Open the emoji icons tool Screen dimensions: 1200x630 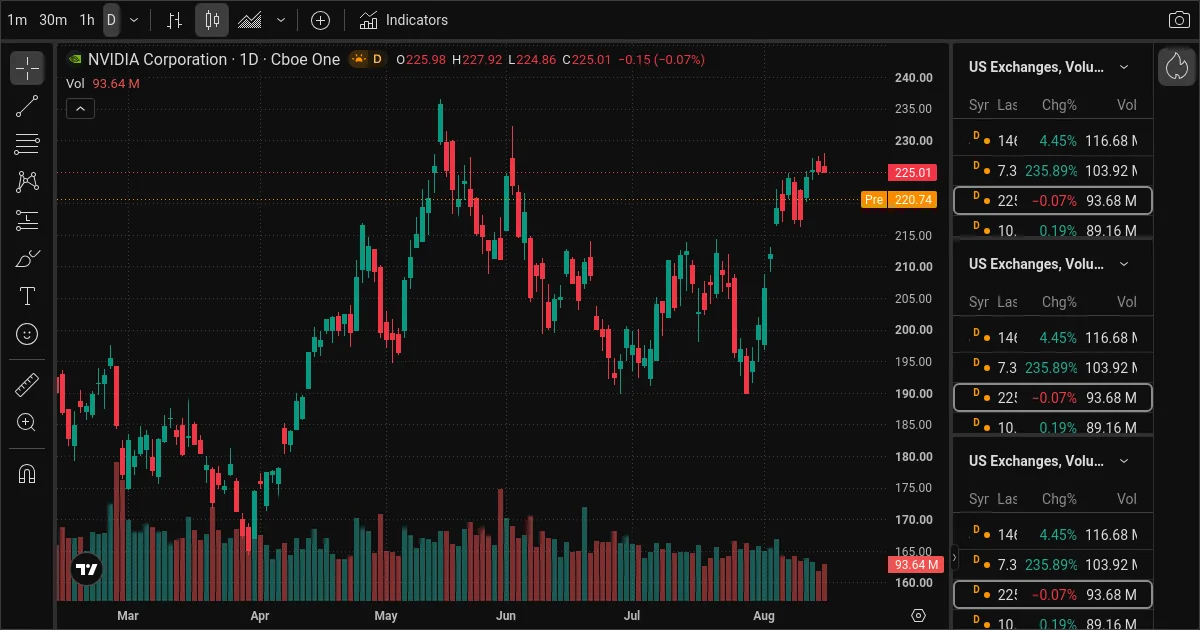click(x=27, y=334)
